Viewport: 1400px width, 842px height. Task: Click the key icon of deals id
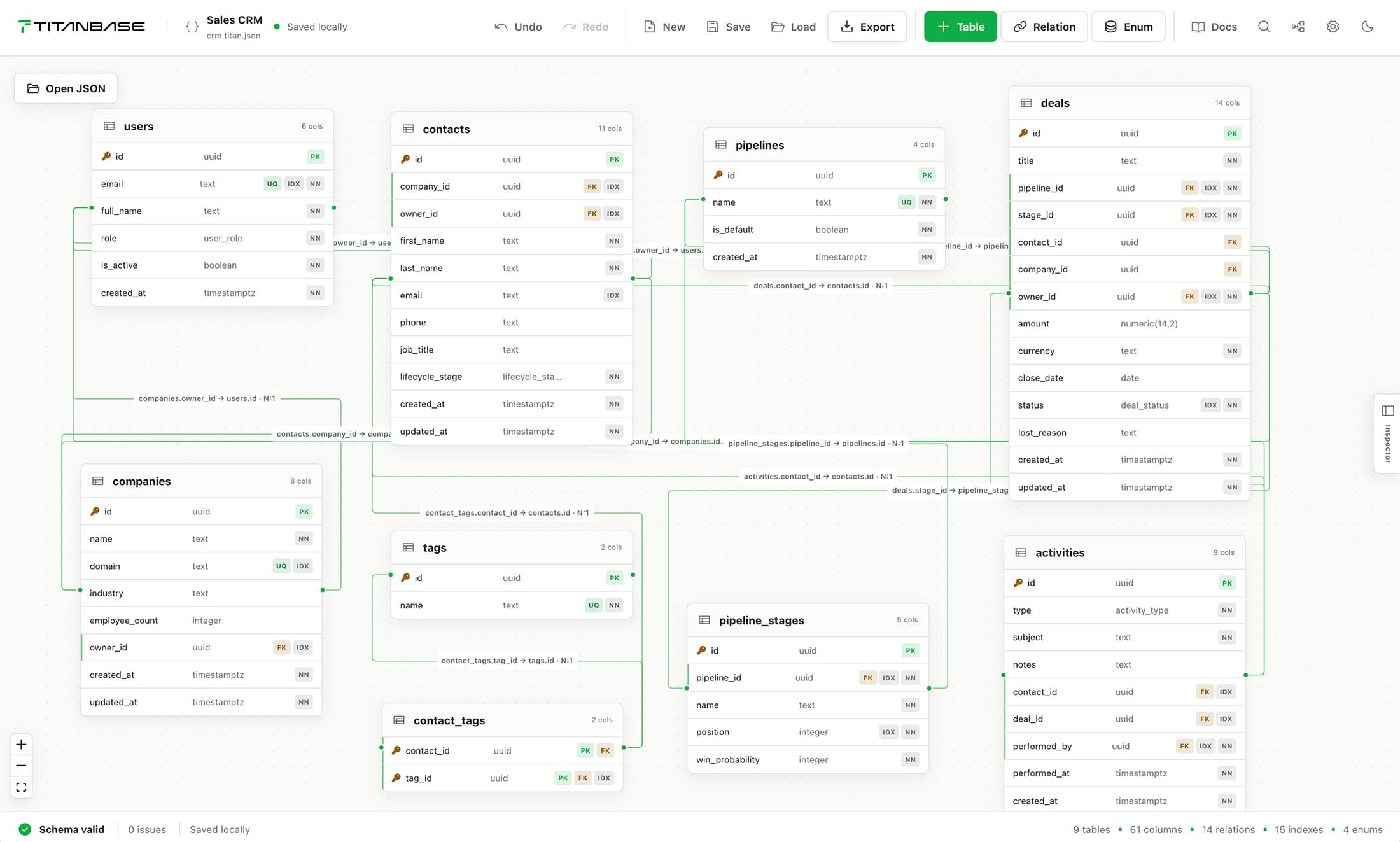pyautogui.click(x=1023, y=133)
